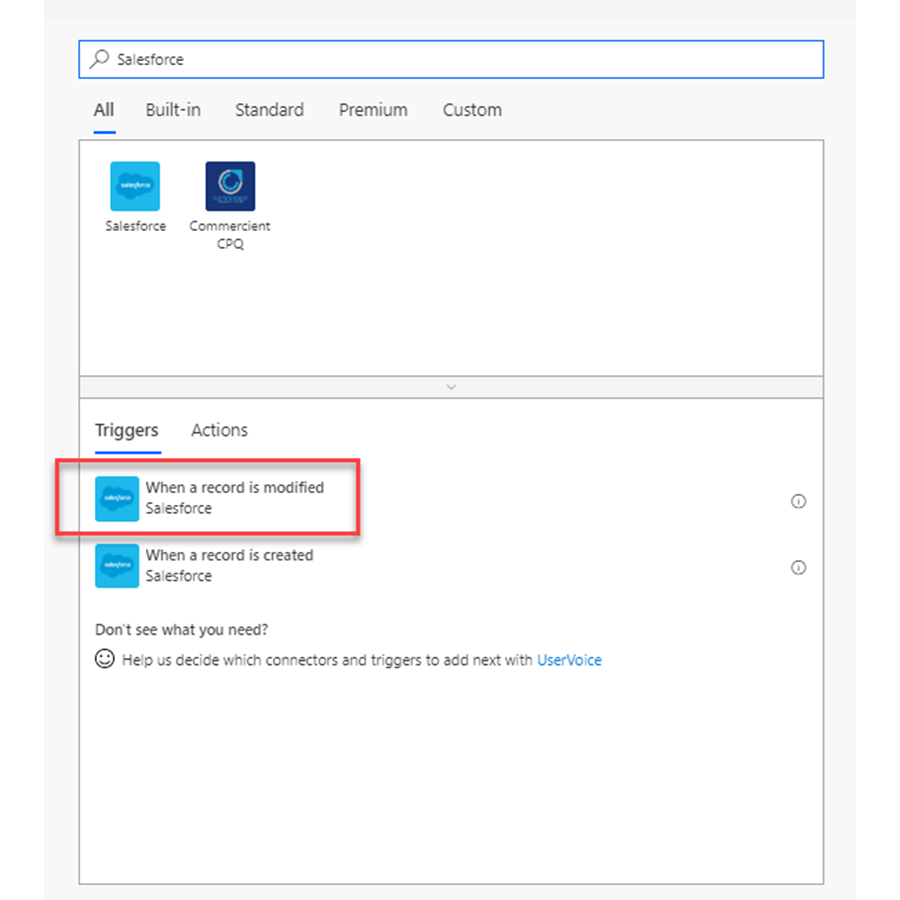900x900 pixels.
Task: Select the Triggers tab
Action: click(127, 430)
